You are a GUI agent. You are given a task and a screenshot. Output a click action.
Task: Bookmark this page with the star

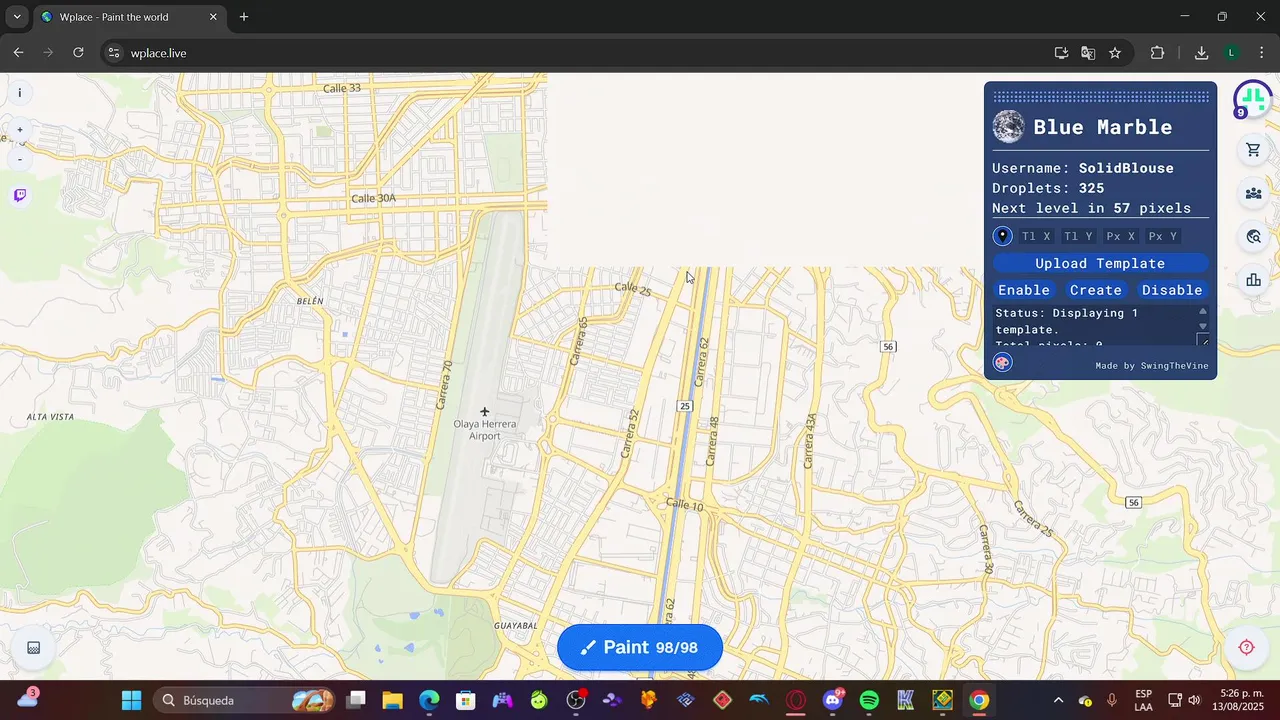point(1115,53)
